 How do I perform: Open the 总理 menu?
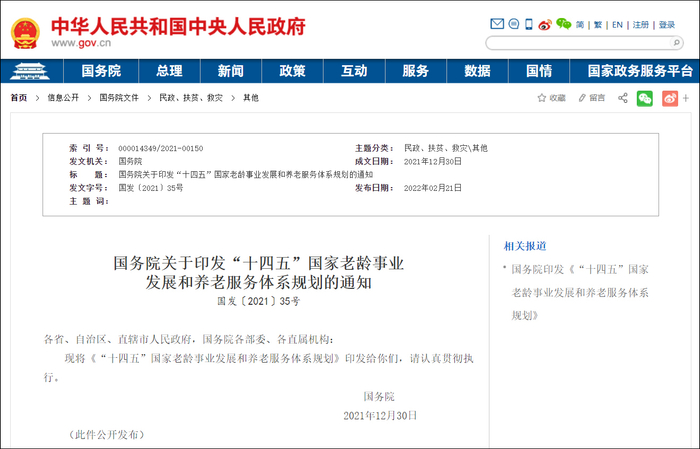coord(170,71)
